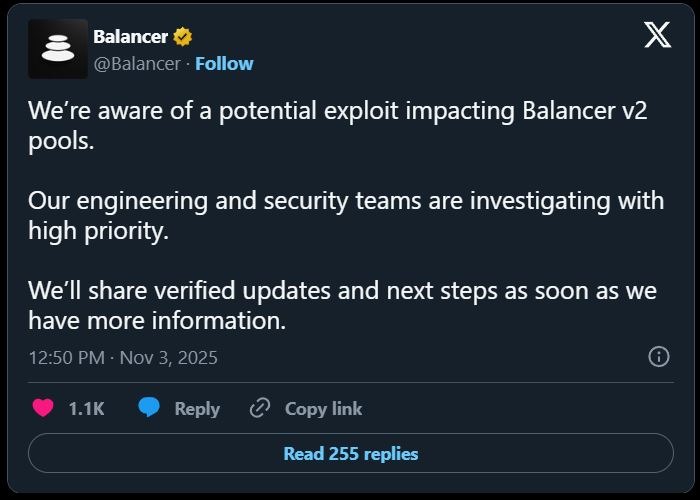Click the line starting "We'll share verified updates"

click(342, 290)
